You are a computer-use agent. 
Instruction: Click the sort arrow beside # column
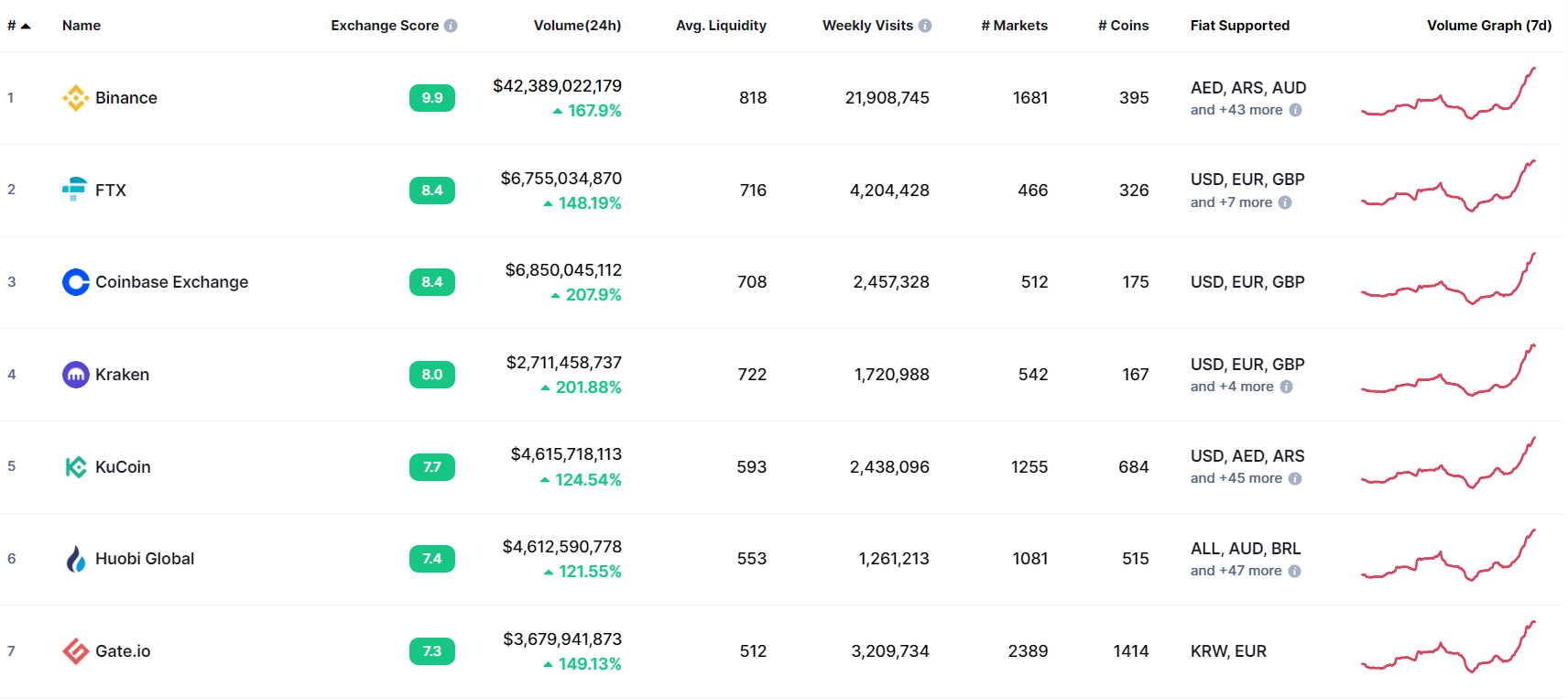pyautogui.click(x=26, y=26)
